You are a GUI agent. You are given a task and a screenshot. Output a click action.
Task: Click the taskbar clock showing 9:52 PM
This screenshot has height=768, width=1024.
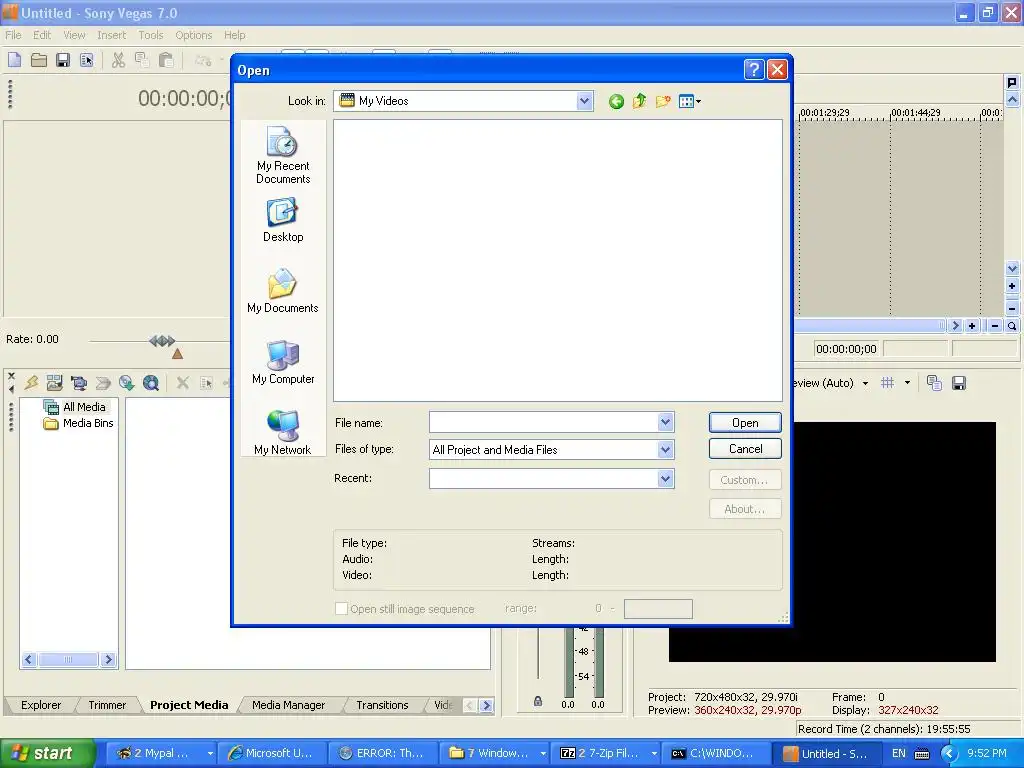(987, 753)
